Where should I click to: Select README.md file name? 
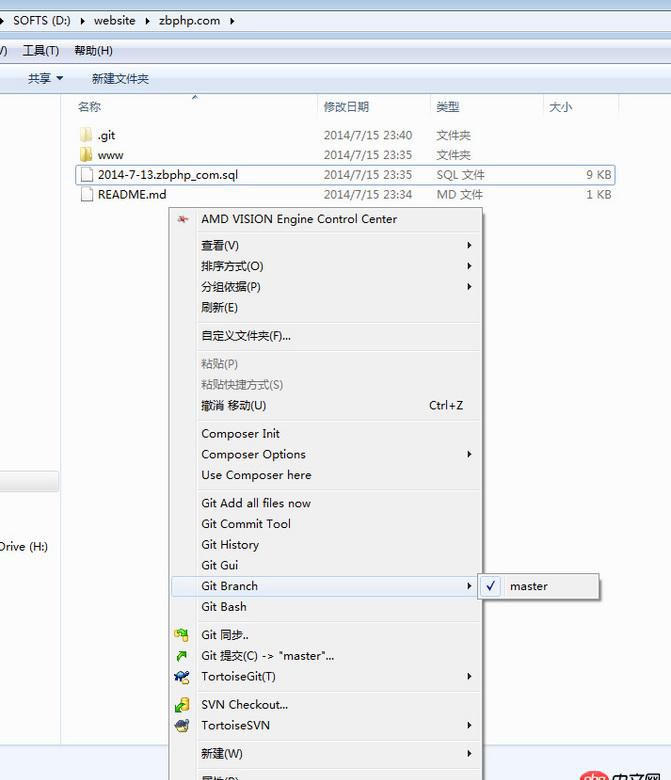tap(132, 195)
